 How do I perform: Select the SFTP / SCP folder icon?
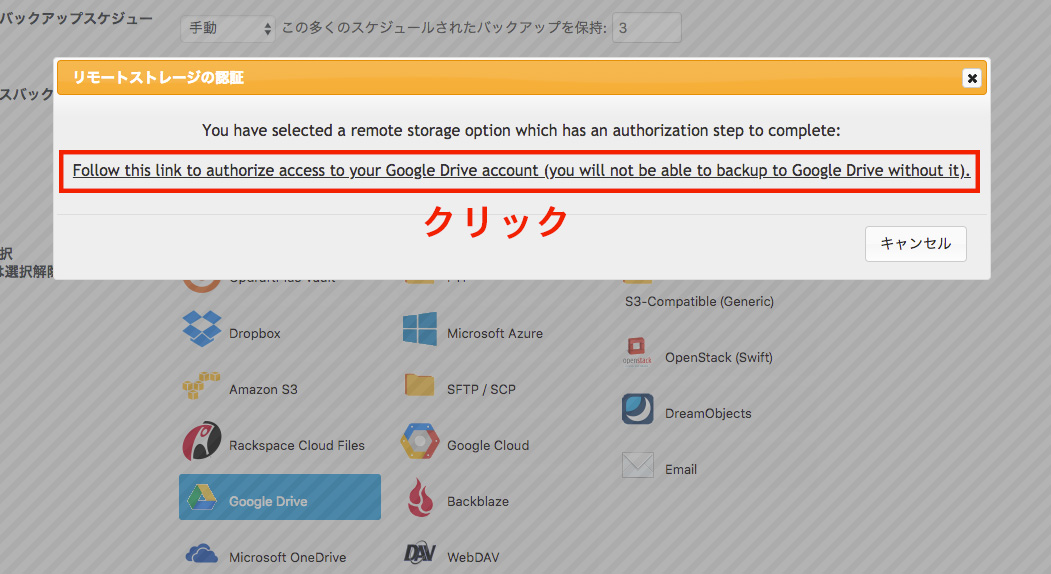[420, 385]
